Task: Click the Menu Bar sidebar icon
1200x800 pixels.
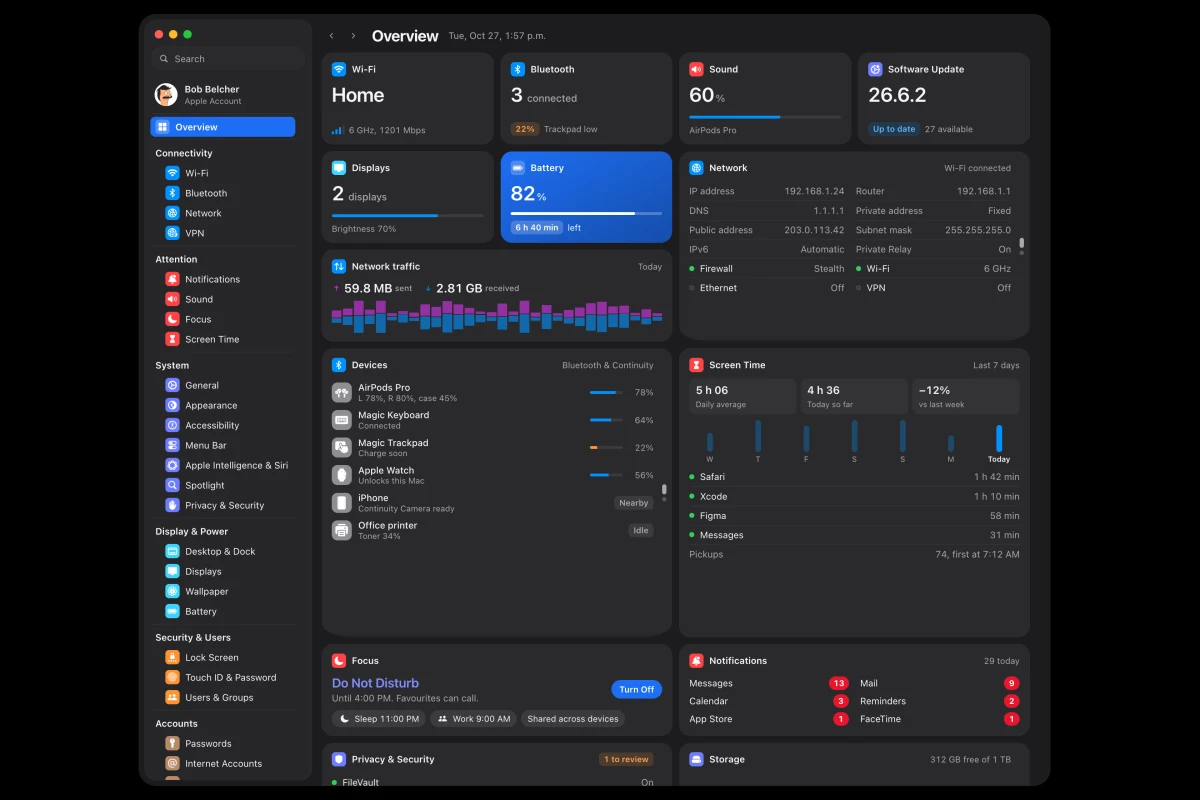Action: [x=172, y=445]
